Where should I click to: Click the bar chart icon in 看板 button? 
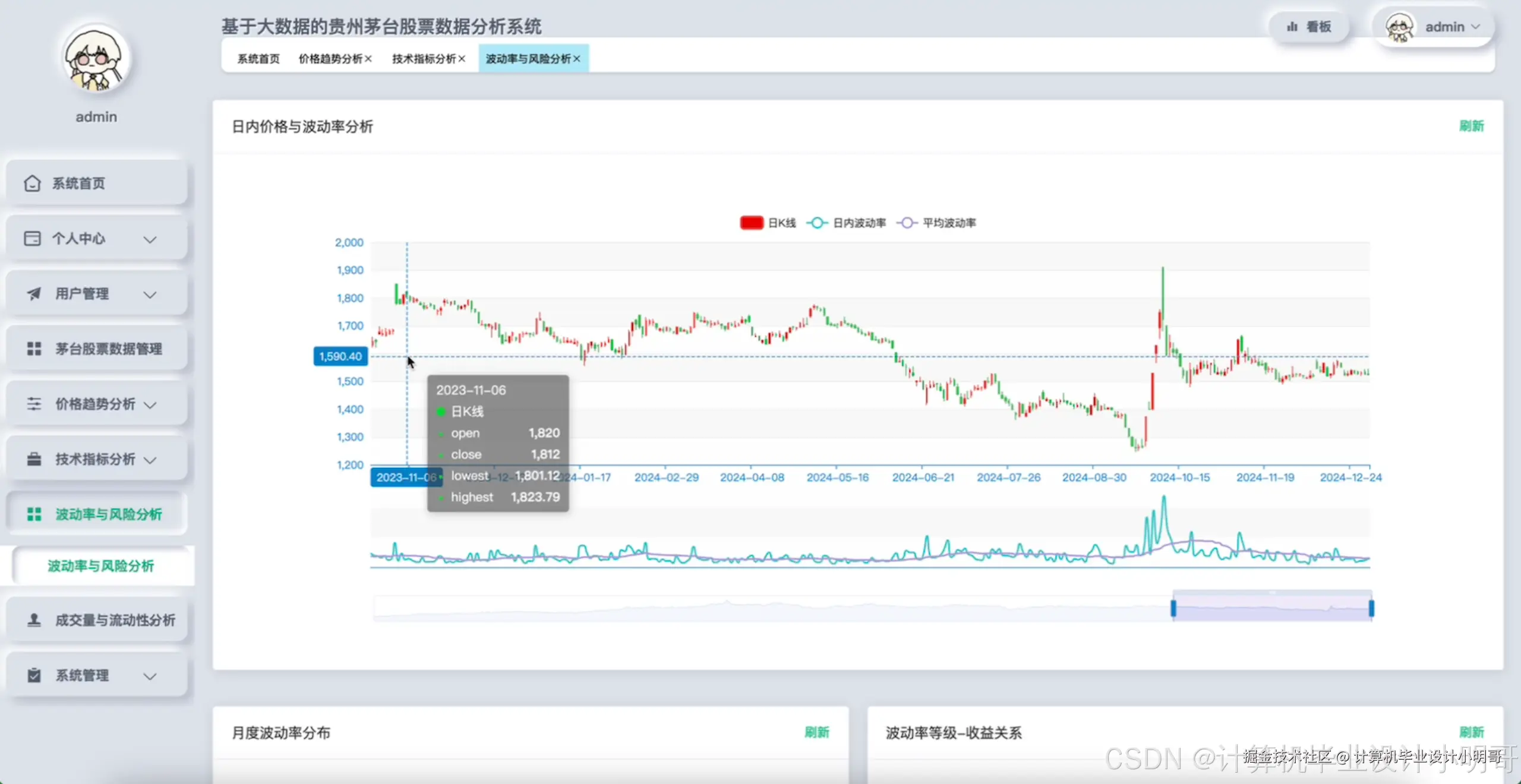pyautogui.click(x=1292, y=27)
